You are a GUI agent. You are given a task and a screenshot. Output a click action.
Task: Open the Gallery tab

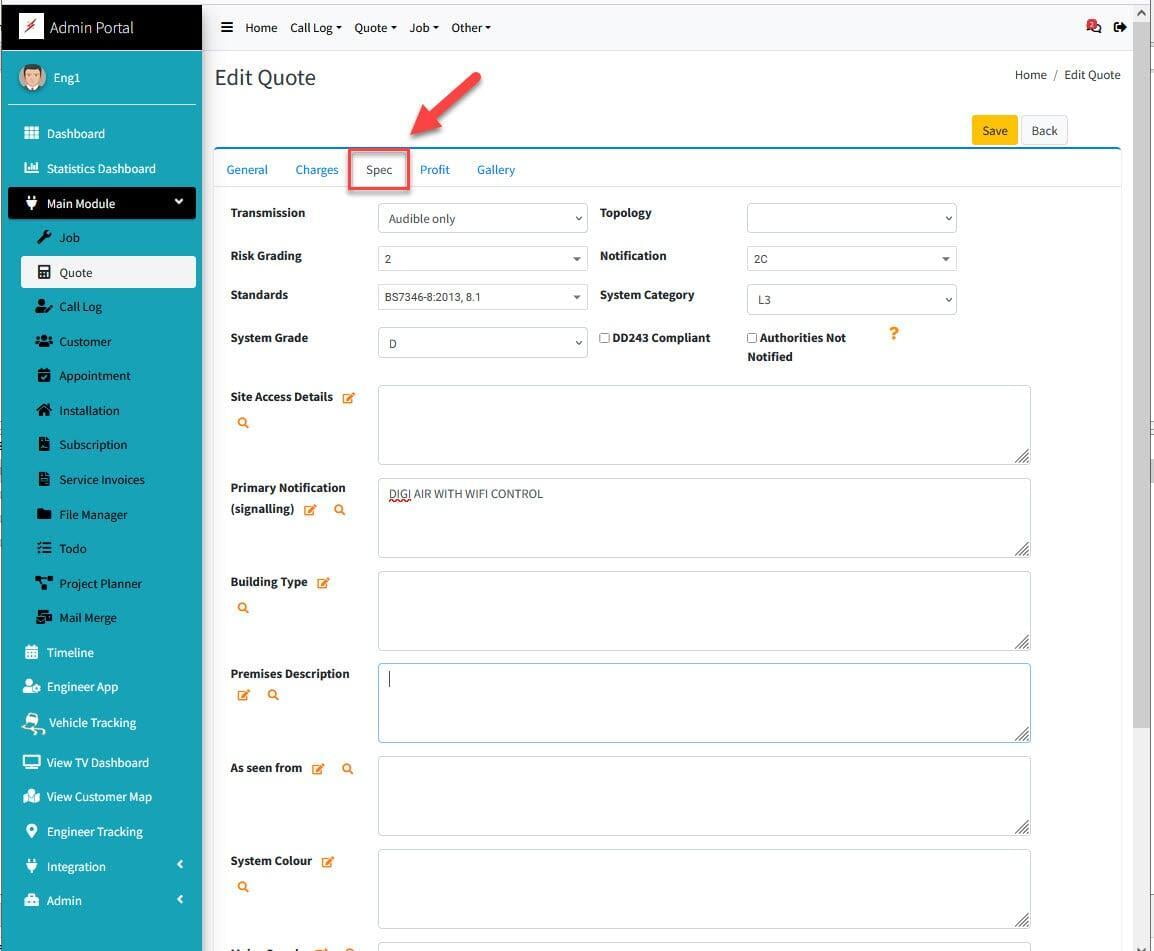click(495, 170)
